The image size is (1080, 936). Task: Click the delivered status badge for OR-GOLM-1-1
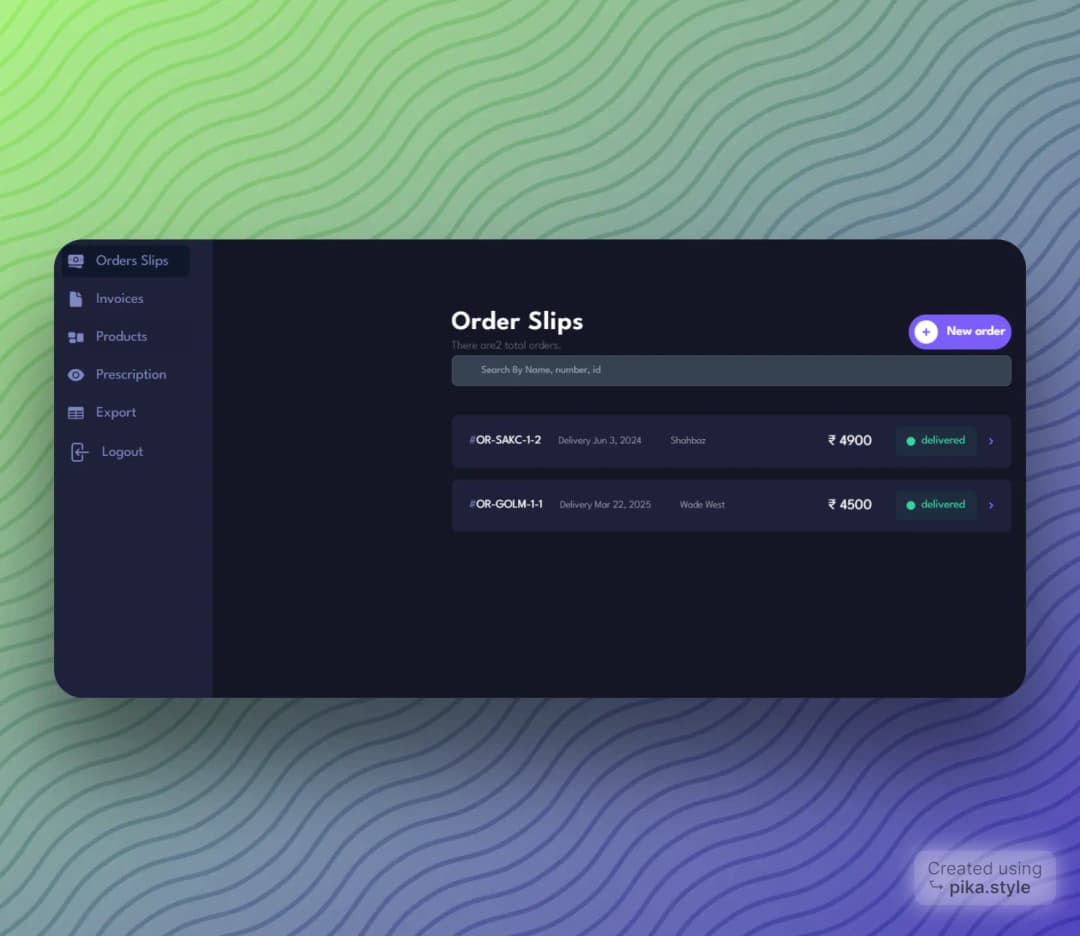click(936, 505)
